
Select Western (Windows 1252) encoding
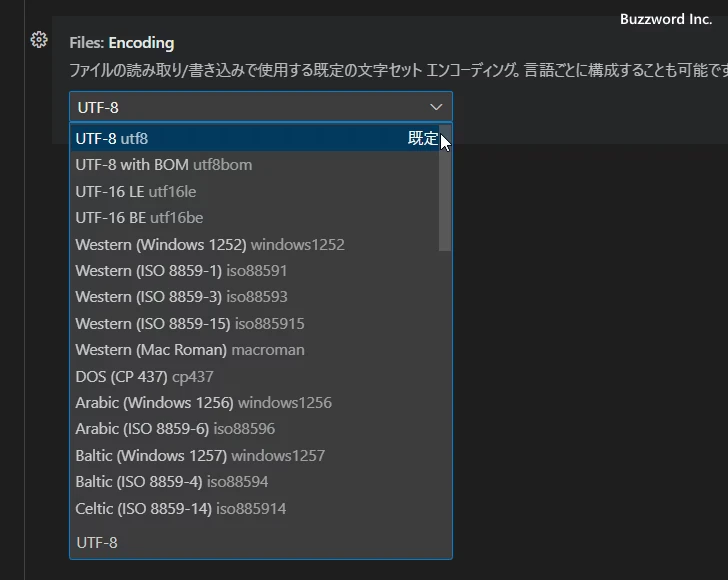210,244
